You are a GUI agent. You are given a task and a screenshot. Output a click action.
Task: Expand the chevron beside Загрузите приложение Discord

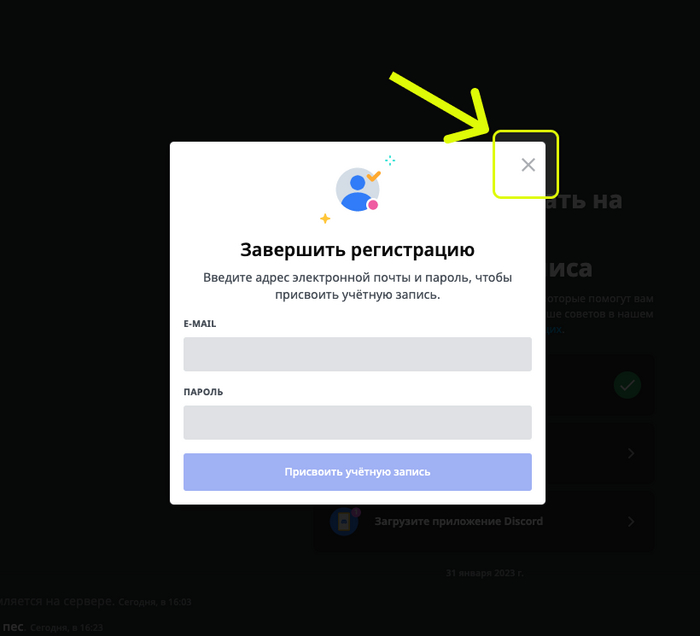pos(631,521)
